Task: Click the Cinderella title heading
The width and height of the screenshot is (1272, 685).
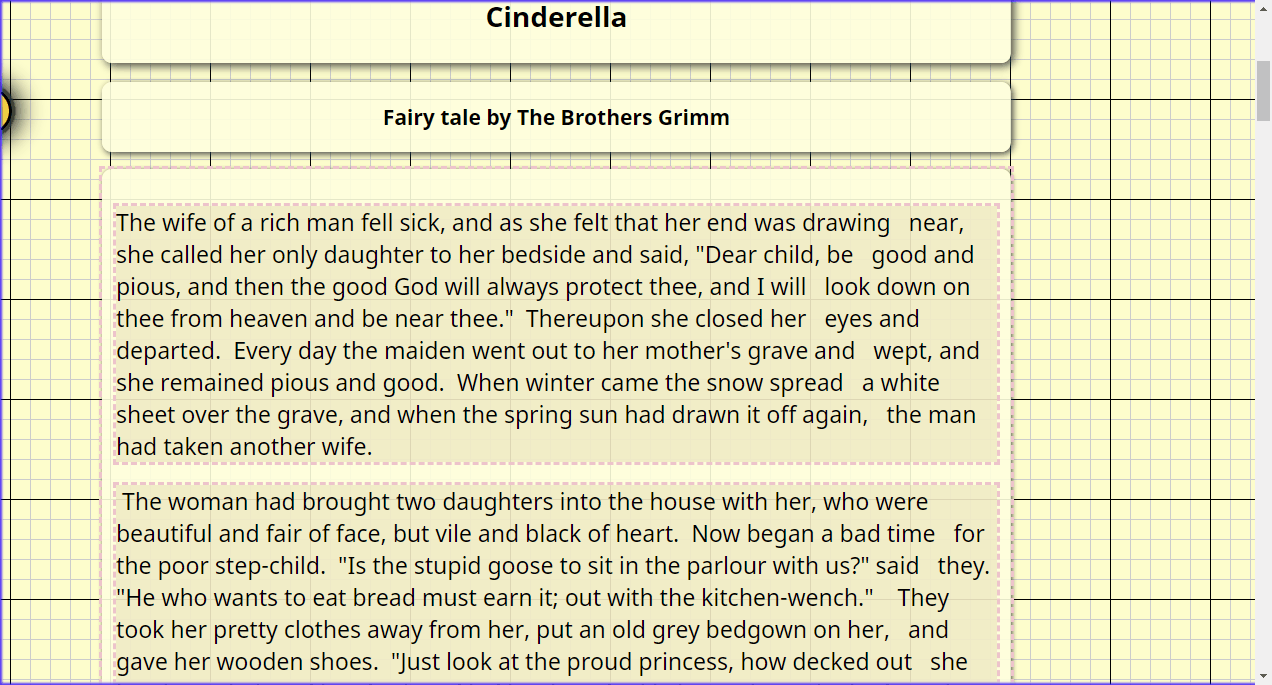Action: 556,18
